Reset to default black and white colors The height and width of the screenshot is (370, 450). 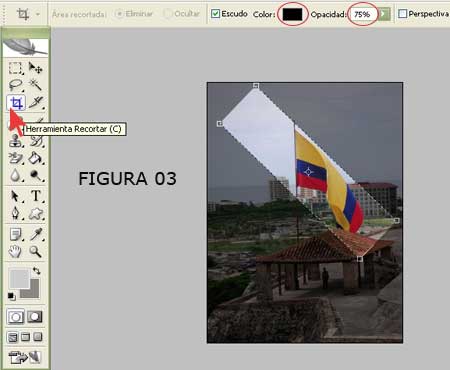pos(11,296)
